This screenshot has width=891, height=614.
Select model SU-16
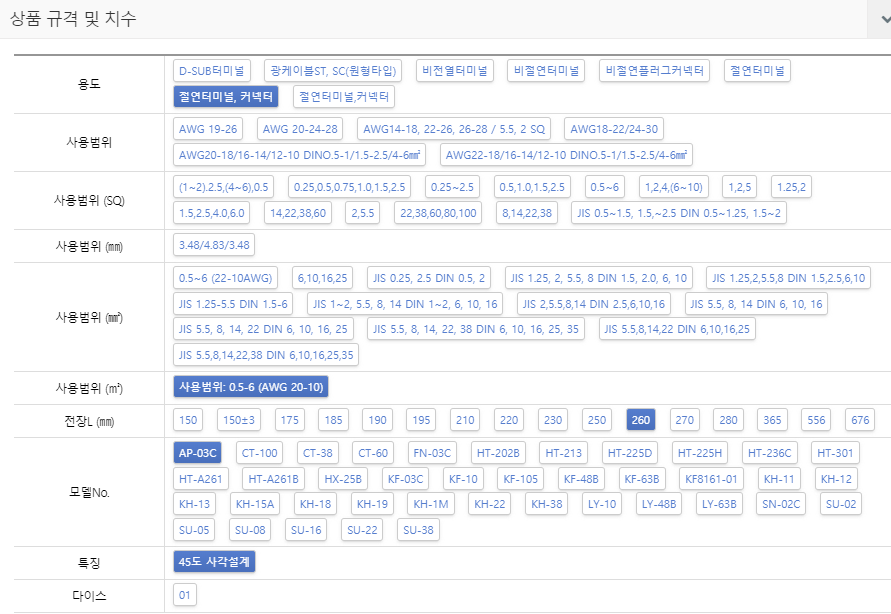coord(306,530)
